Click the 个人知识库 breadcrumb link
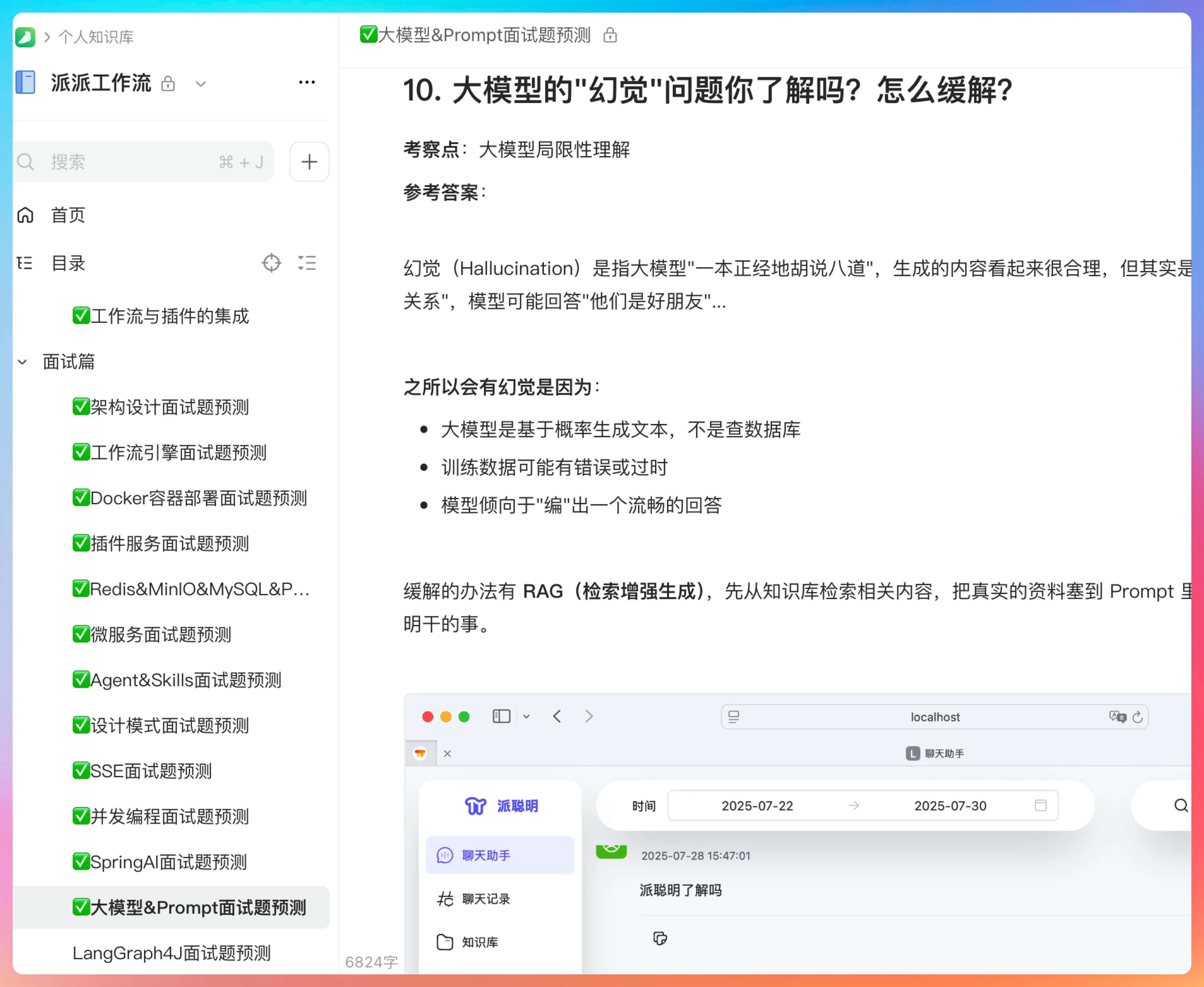This screenshot has width=1204, height=987. click(95, 38)
